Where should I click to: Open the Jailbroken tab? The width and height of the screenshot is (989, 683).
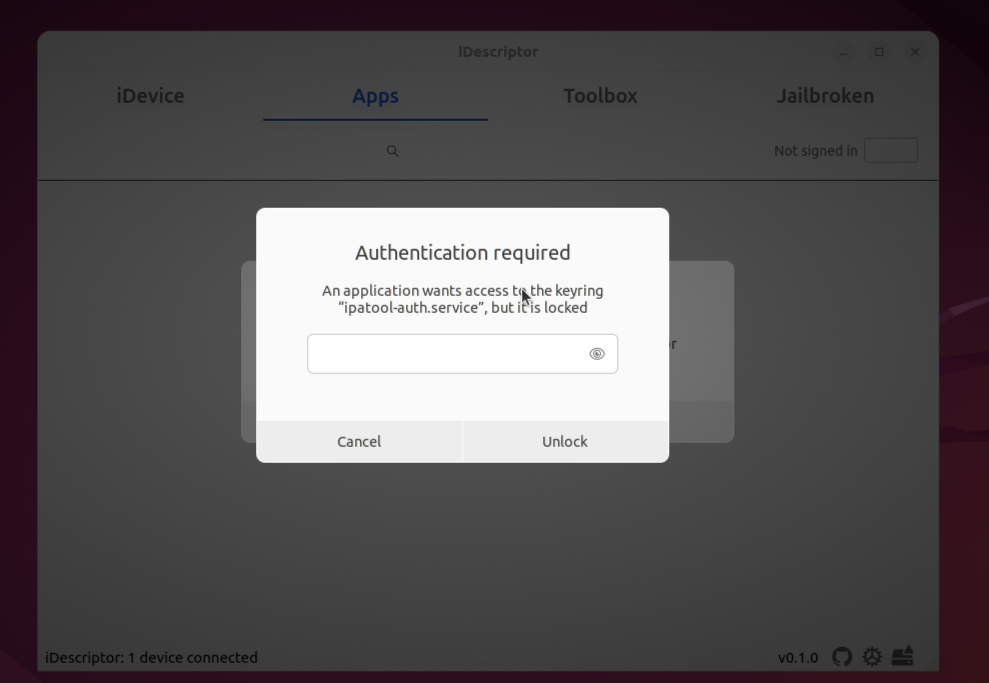825,96
